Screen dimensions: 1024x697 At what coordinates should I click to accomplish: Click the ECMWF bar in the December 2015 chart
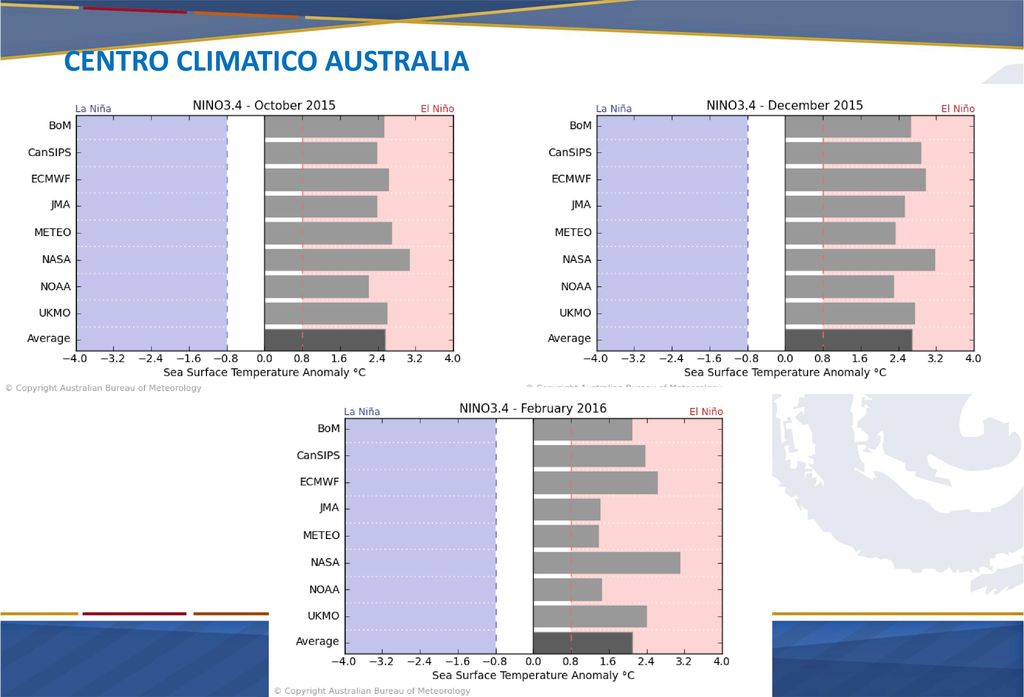coord(855,180)
